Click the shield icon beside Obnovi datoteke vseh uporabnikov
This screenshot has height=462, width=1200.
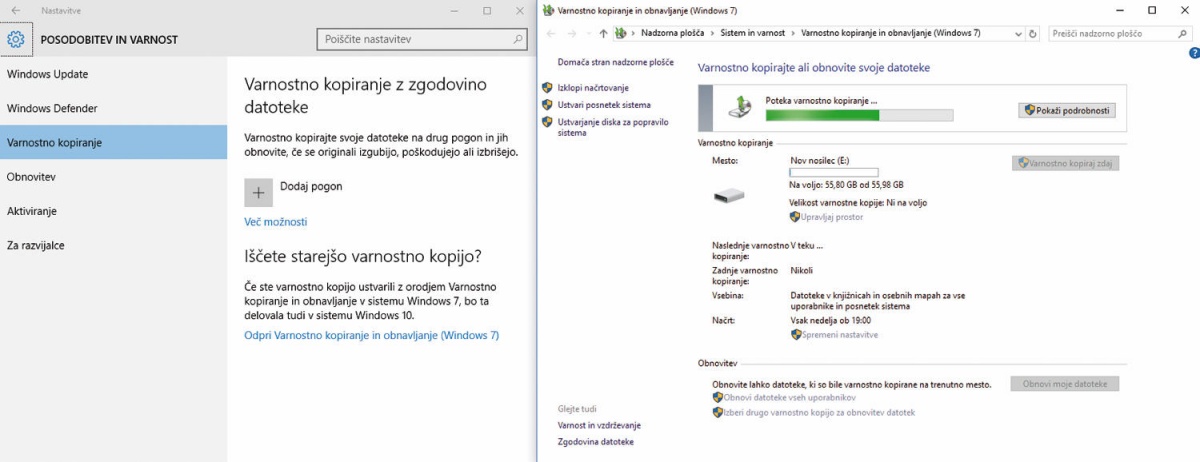pyautogui.click(x=717, y=398)
